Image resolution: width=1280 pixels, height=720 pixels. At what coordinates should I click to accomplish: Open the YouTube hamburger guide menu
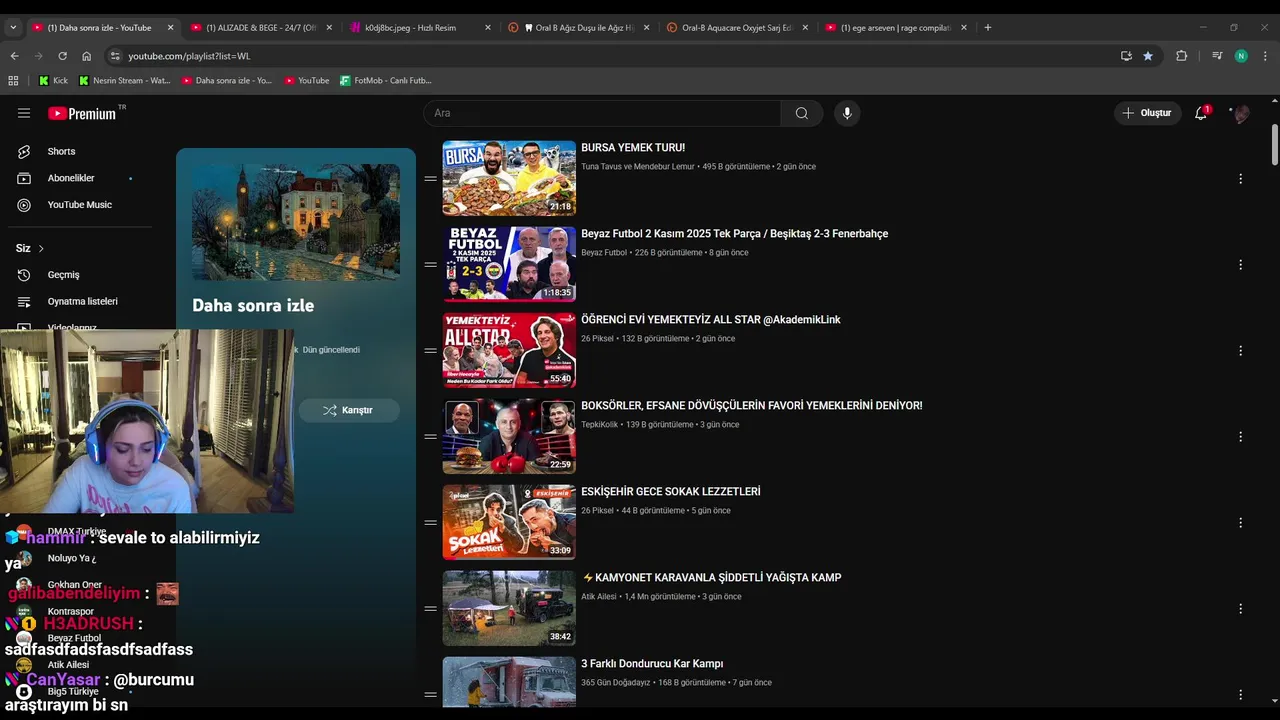(24, 113)
